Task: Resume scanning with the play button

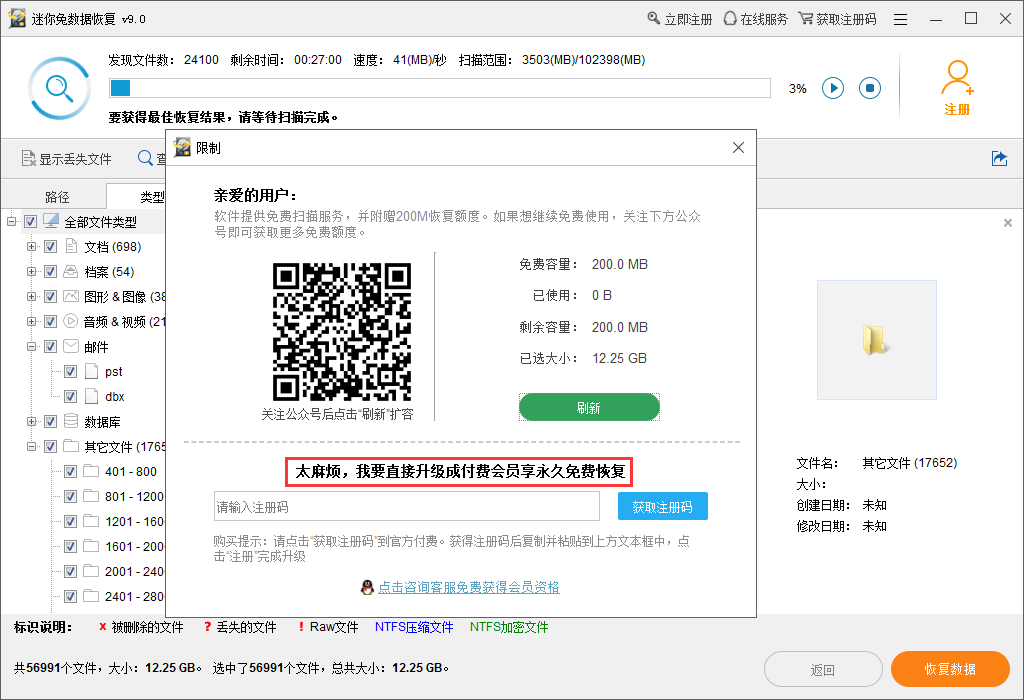Action: [x=833, y=88]
